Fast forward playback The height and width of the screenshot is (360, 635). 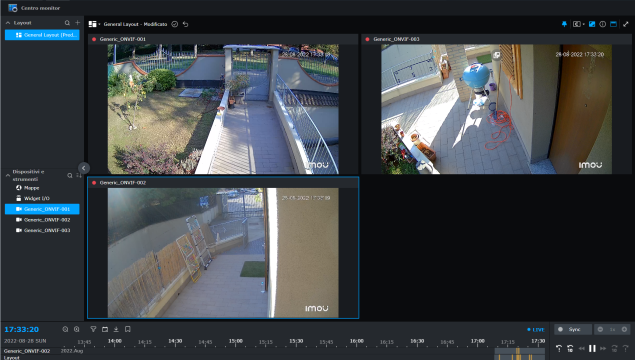[603, 348]
